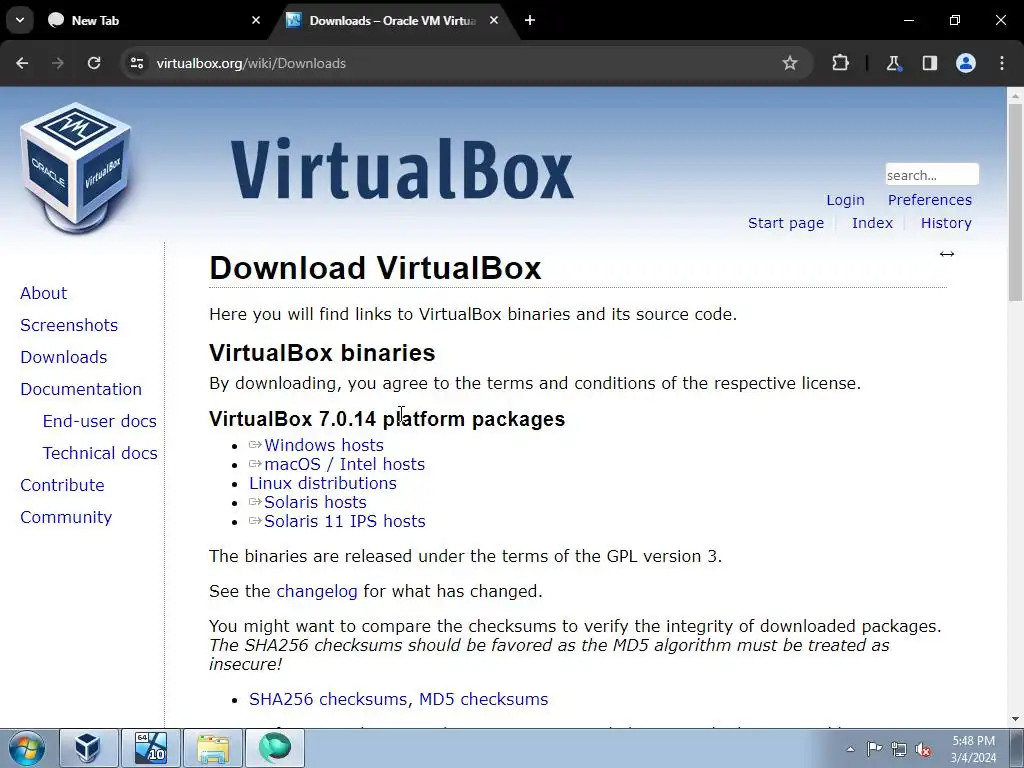Viewport: 1024px width, 768px height.
Task: Open the changelog link
Action: pos(317,591)
